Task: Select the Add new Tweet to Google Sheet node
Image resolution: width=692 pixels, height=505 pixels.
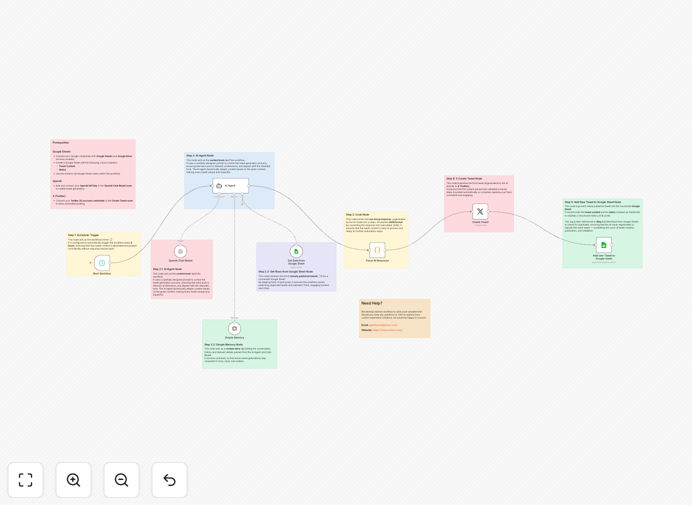Action: pyautogui.click(x=604, y=245)
